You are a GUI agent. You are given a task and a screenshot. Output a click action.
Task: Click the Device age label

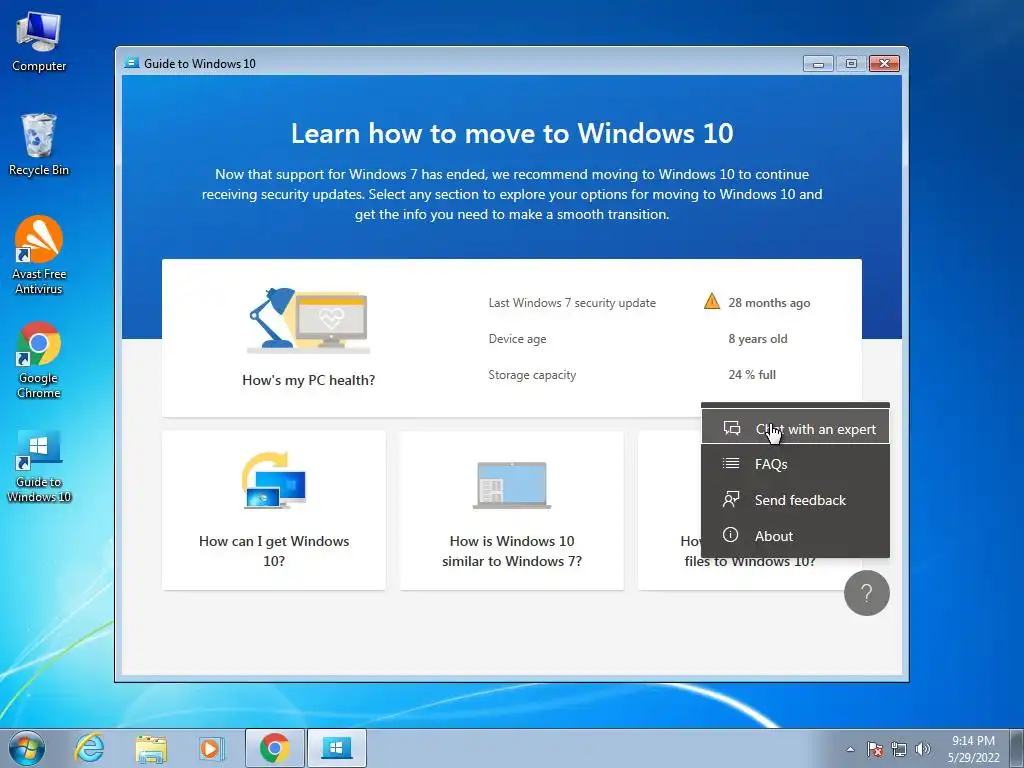517,339
